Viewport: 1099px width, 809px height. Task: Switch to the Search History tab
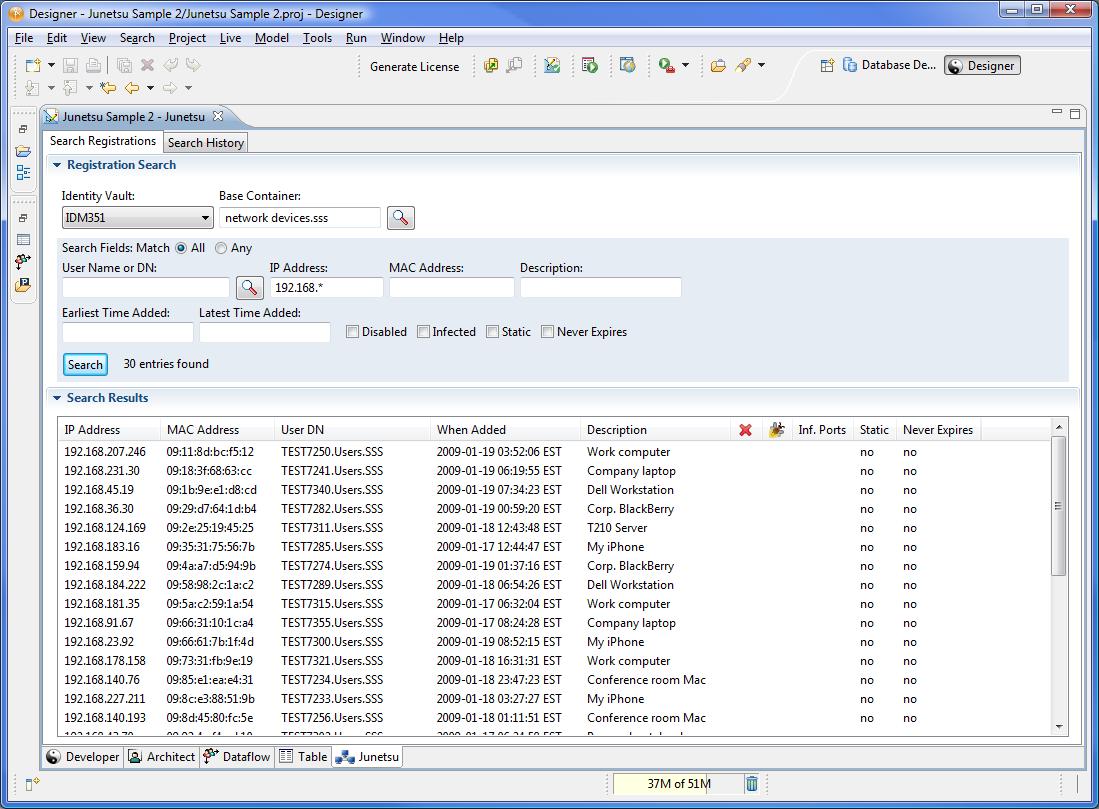(x=205, y=143)
